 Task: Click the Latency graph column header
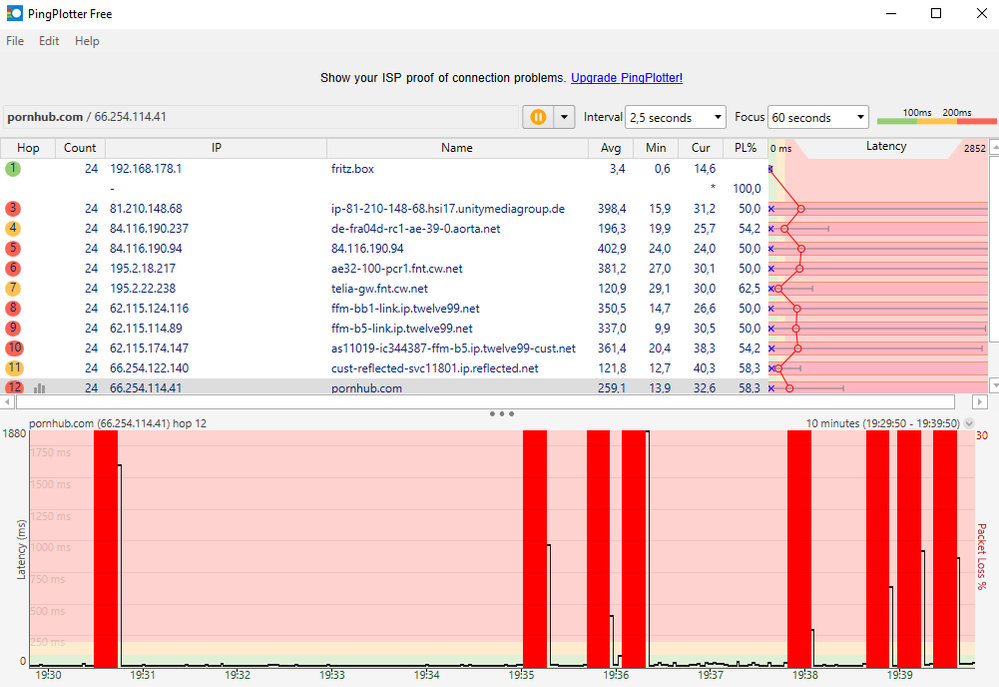(x=886, y=147)
